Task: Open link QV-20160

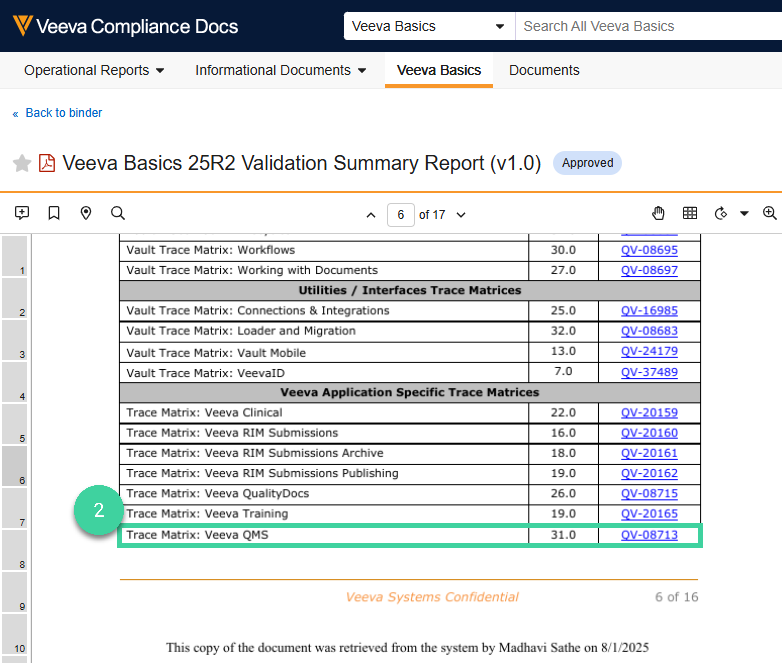Action: click(649, 433)
